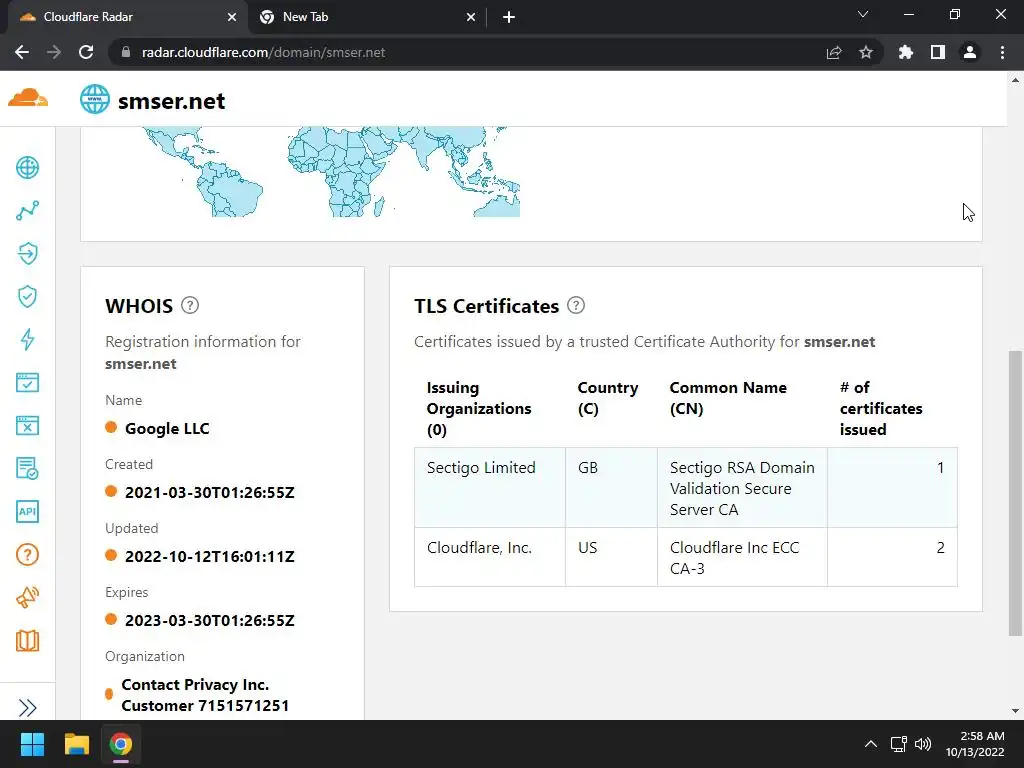This screenshot has width=1024, height=768.
Task: Open a new browser tab with plus
Action: tap(509, 17)
